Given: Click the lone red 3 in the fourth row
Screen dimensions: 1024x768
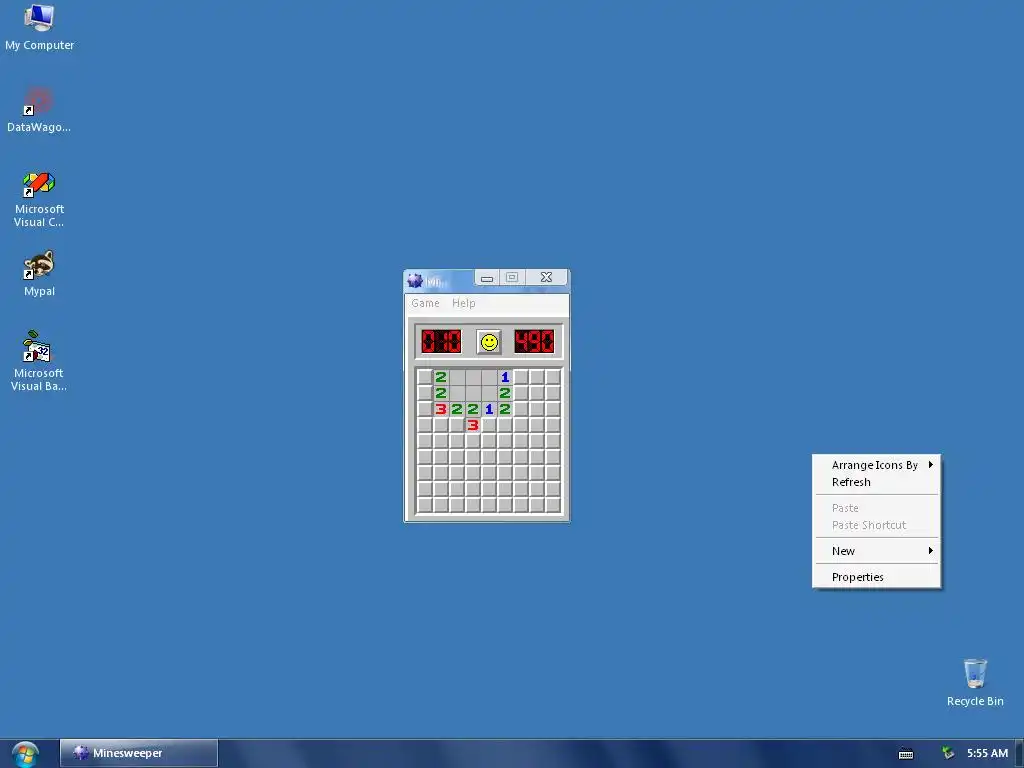Looking at the screenshot, I should point(473,425).
